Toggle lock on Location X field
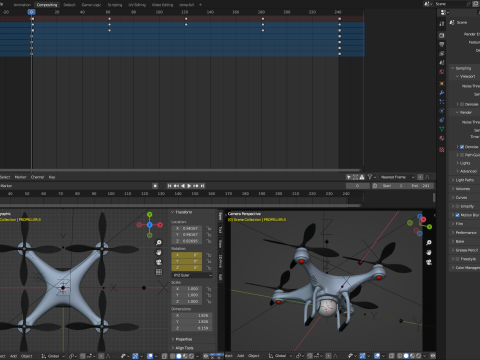 (209, 228)
